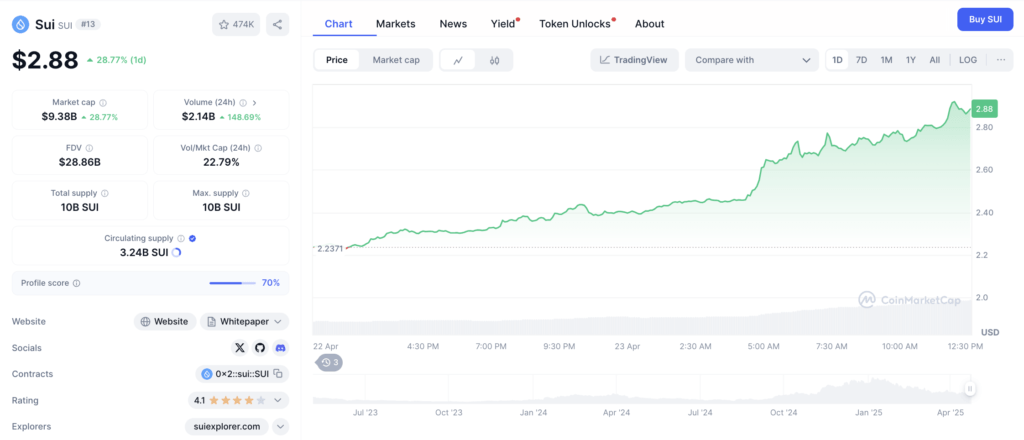Image resolution: width=1024 pixels, height=440 pixels.
Task: Click the Circulating supply 3.24B SUI value
Action: tap(144, 253)
